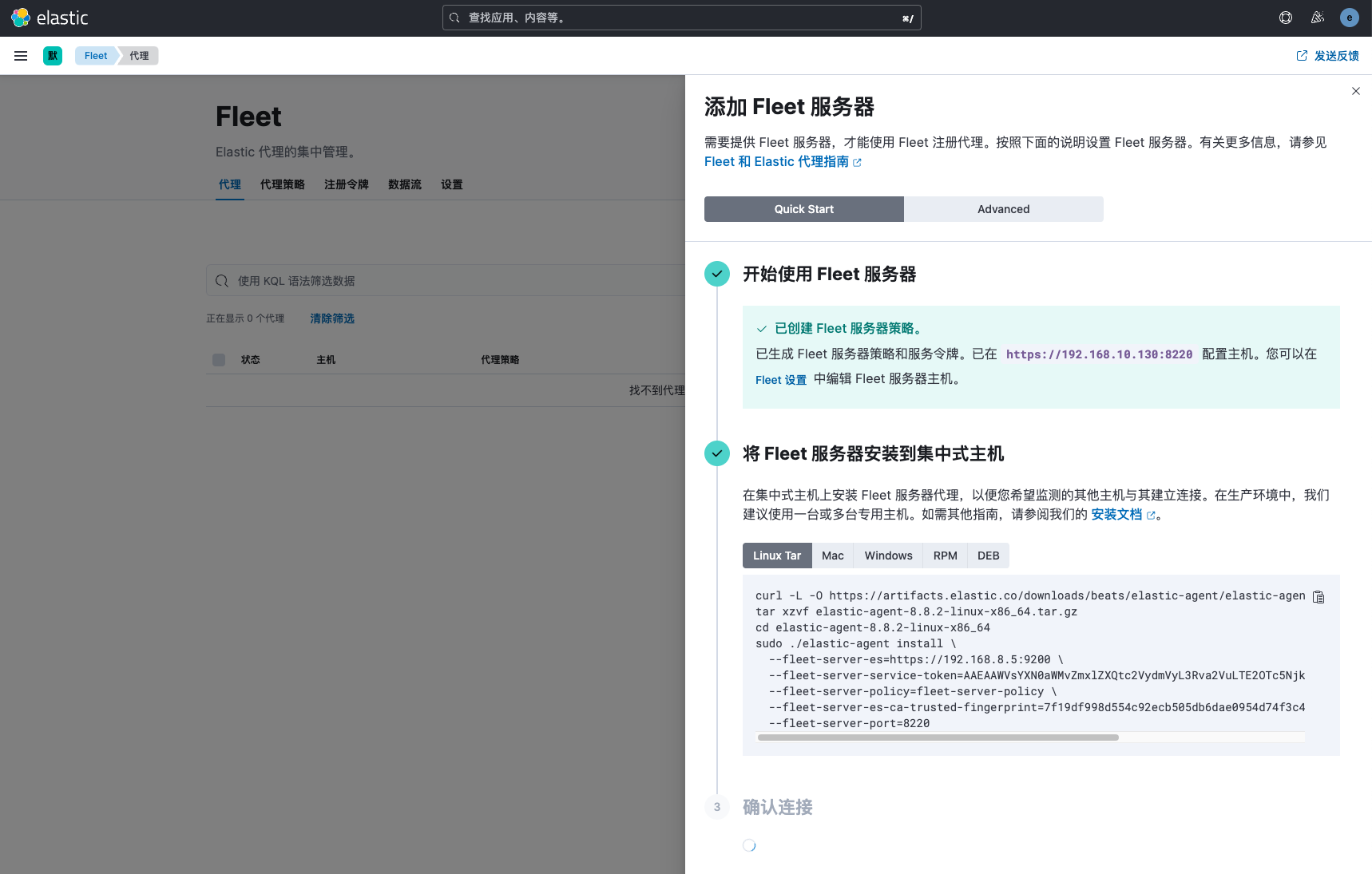
Task: Click the --fleet-server-port=8220 line
Action: pyautogui.click(x=849, y=724)
